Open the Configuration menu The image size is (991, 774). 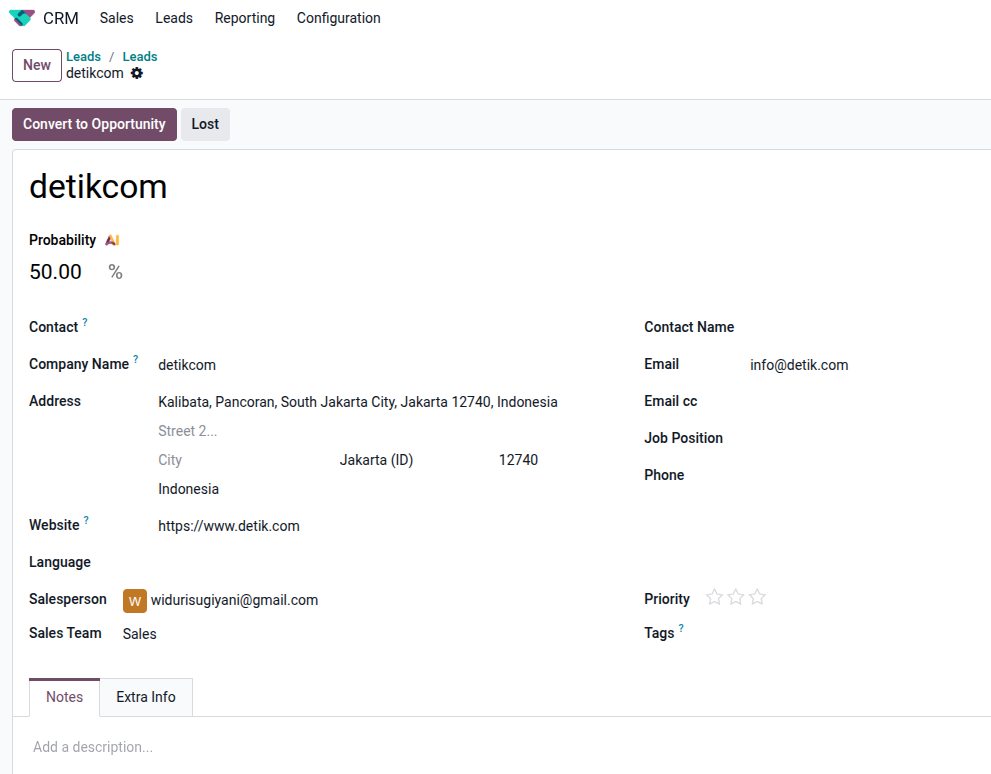tap(338, 18)
